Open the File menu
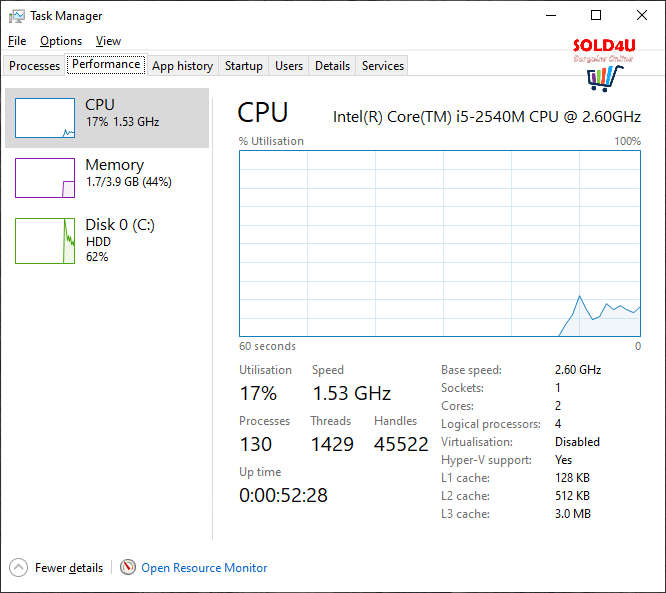This screenshot has height=593, width=666. pos(17,41)
